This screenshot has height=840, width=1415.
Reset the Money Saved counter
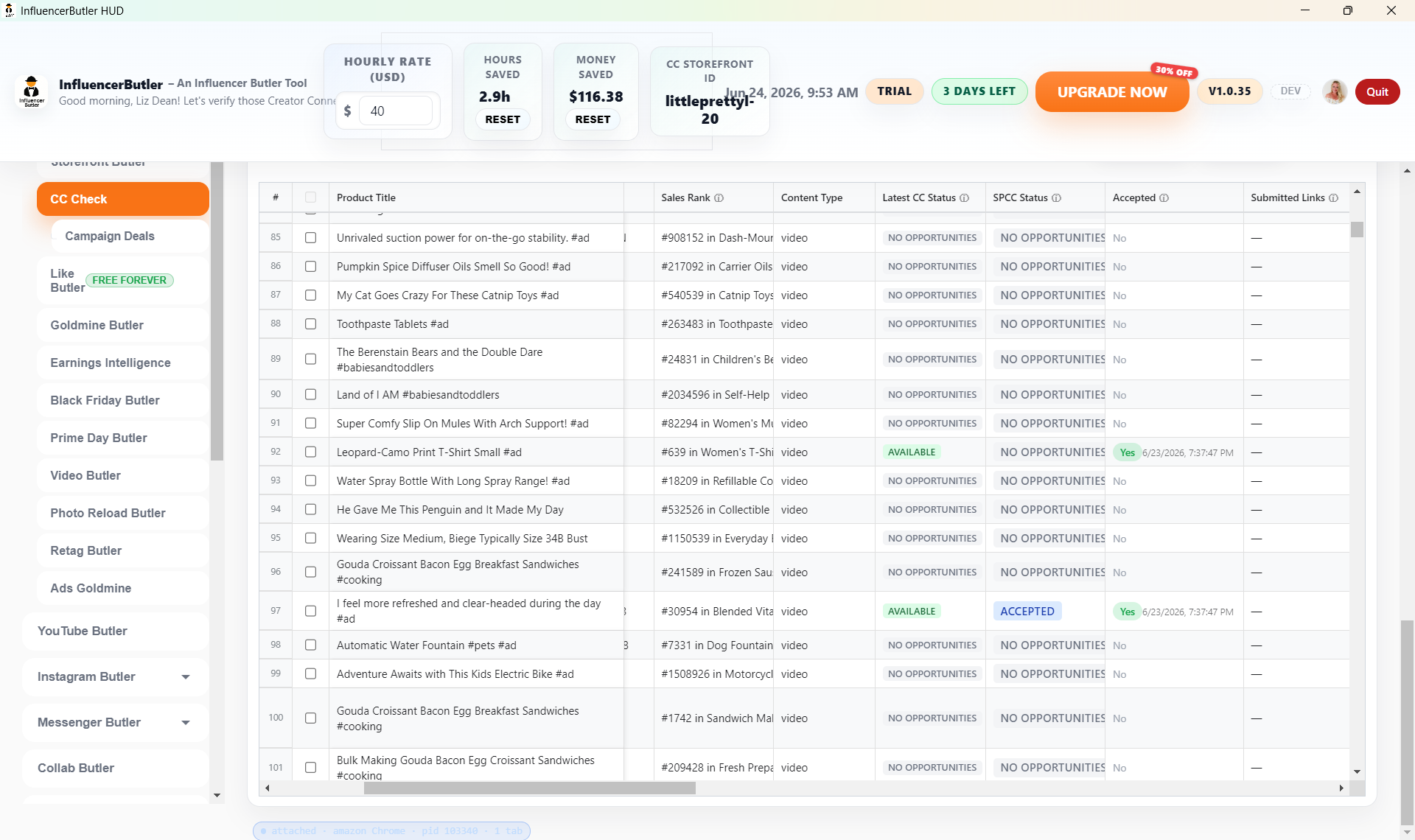pyautogui.click(x=593, y=119)
